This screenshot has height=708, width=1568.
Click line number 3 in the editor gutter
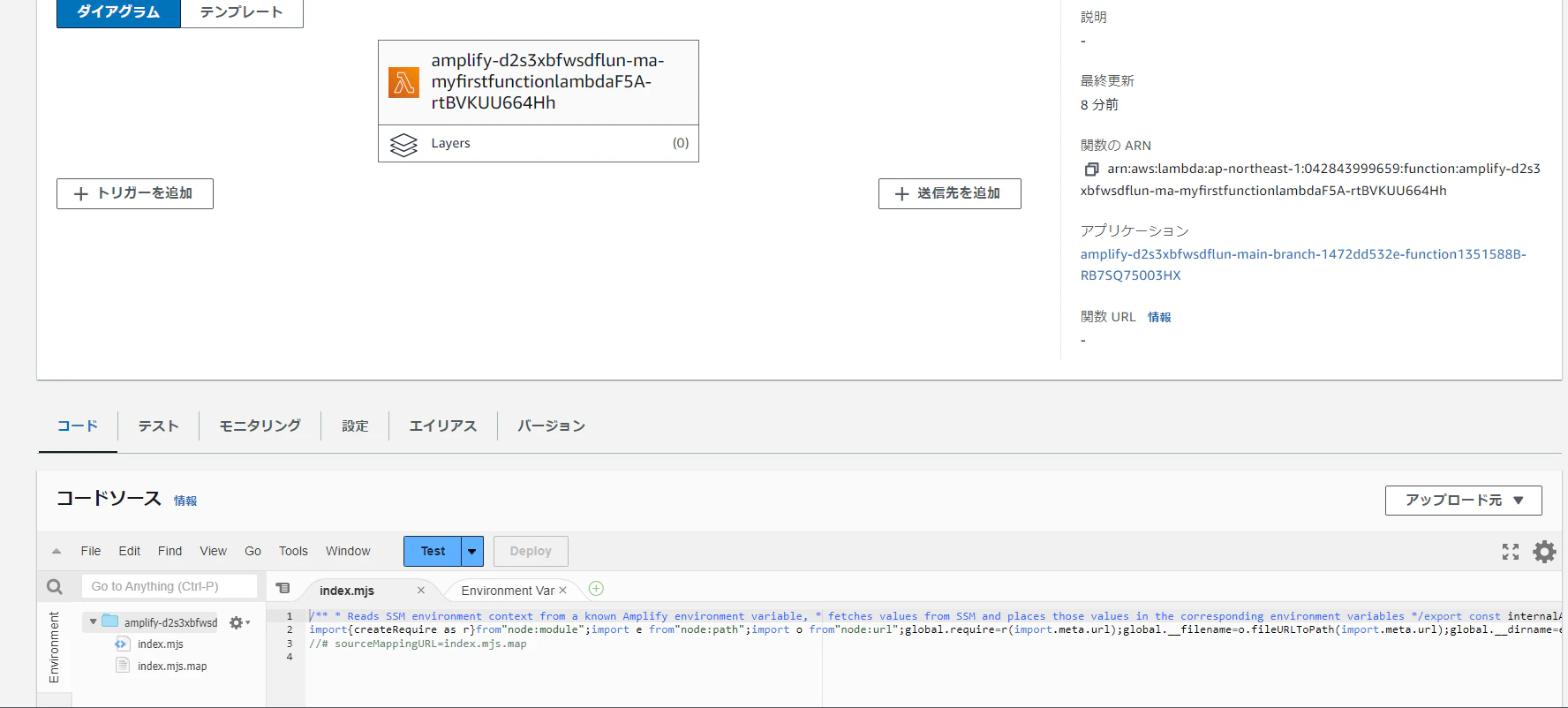[x=289, y=644]
